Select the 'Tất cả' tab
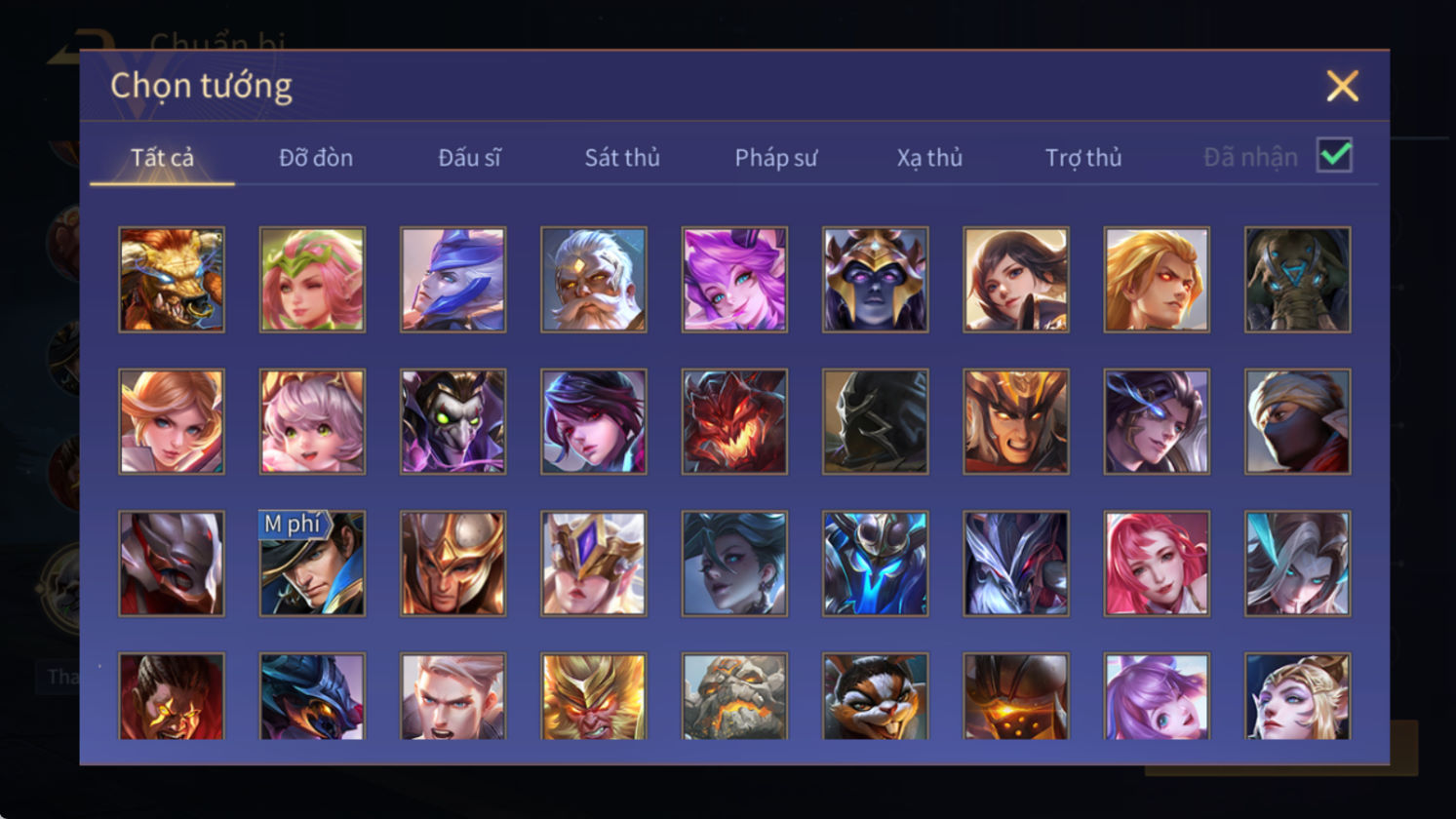Image resolution: width=1456 pixels, height=819 pixels. 162,157
